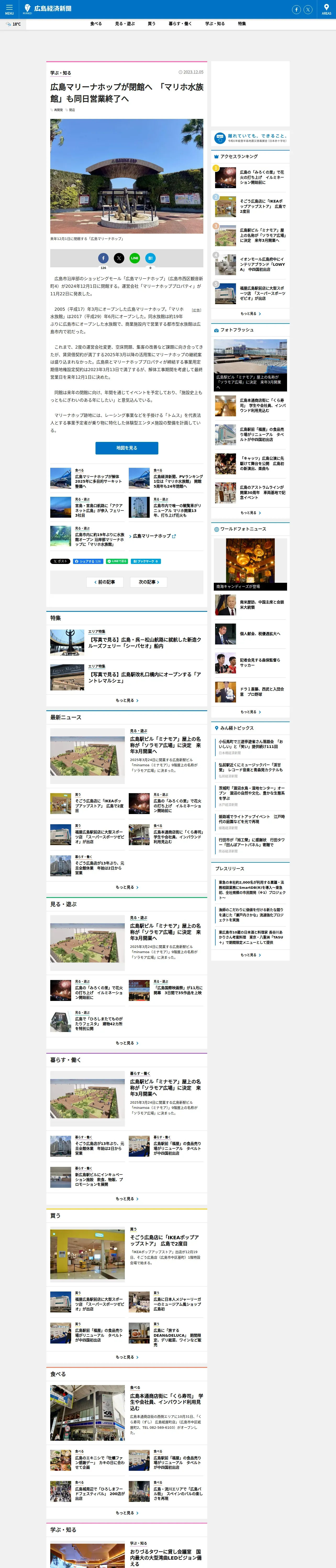Image resolution: width=336 pixels, height=1568 pixels.
Task: Expand もっと見る in 最新ニュース section
Action: pos(127,887)
